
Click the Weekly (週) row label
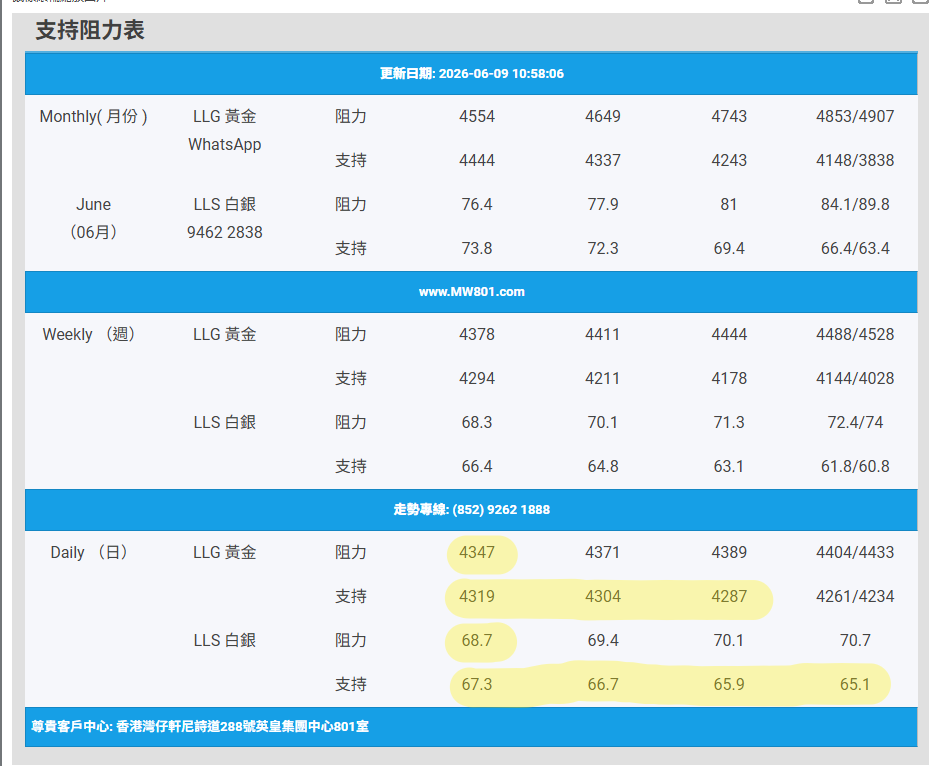point(89,334)
